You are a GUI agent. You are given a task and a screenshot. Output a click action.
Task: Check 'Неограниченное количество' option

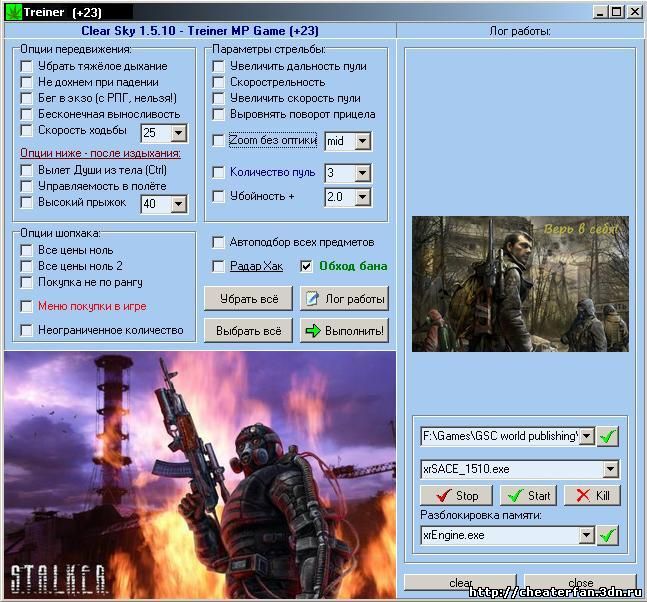26,331
